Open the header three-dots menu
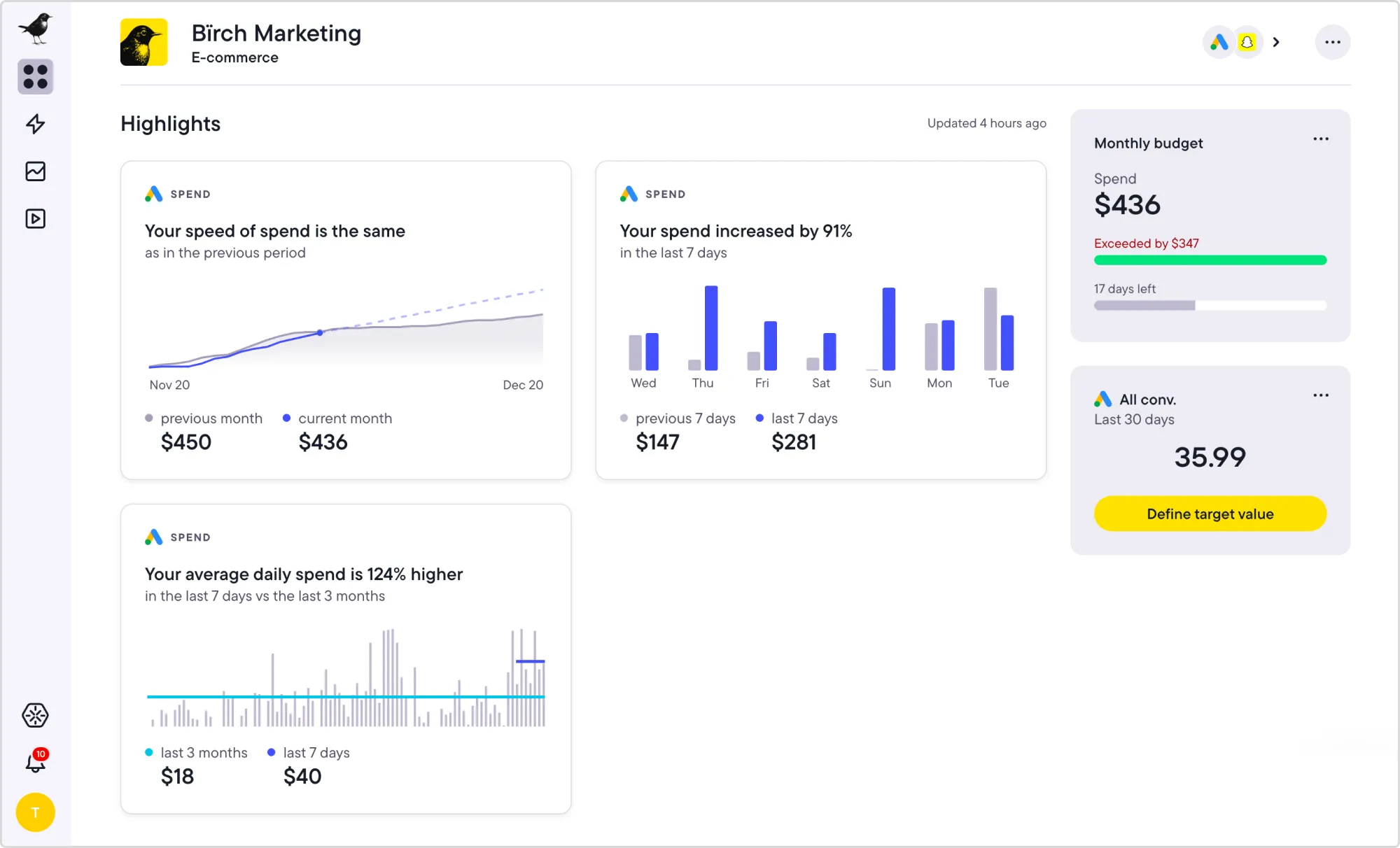The image size is (1400, 848). click(1332, 42)
